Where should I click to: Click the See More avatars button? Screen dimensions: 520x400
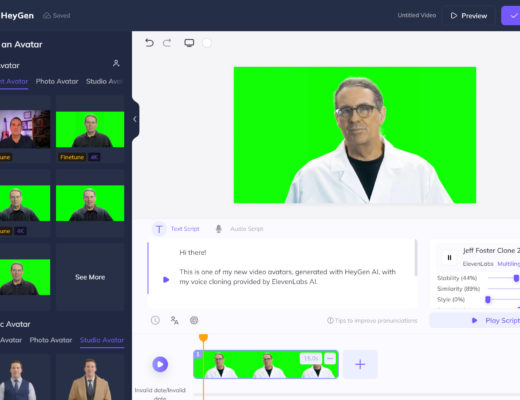(90, 277)
